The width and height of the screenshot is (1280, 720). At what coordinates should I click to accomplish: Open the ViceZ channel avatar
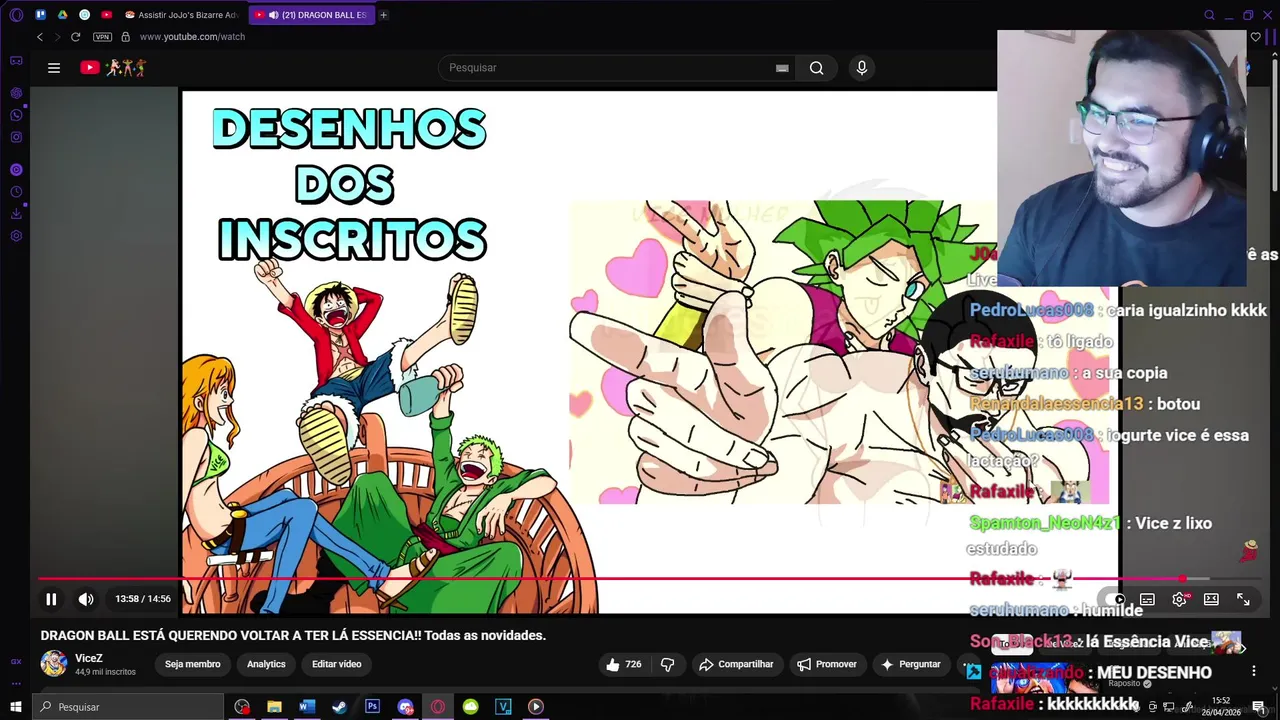click(x=54, y=663)
